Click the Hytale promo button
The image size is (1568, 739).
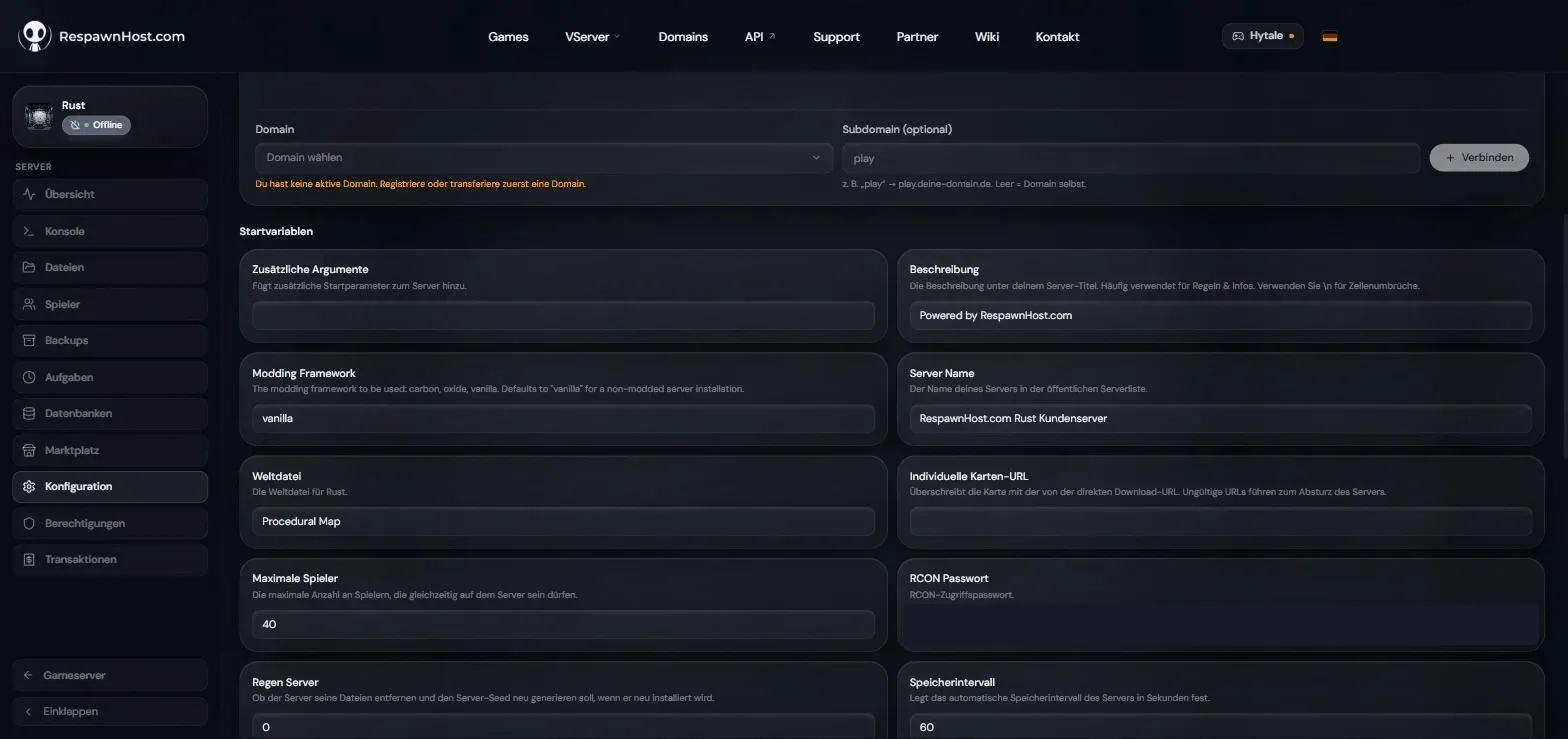(1262, 36)
